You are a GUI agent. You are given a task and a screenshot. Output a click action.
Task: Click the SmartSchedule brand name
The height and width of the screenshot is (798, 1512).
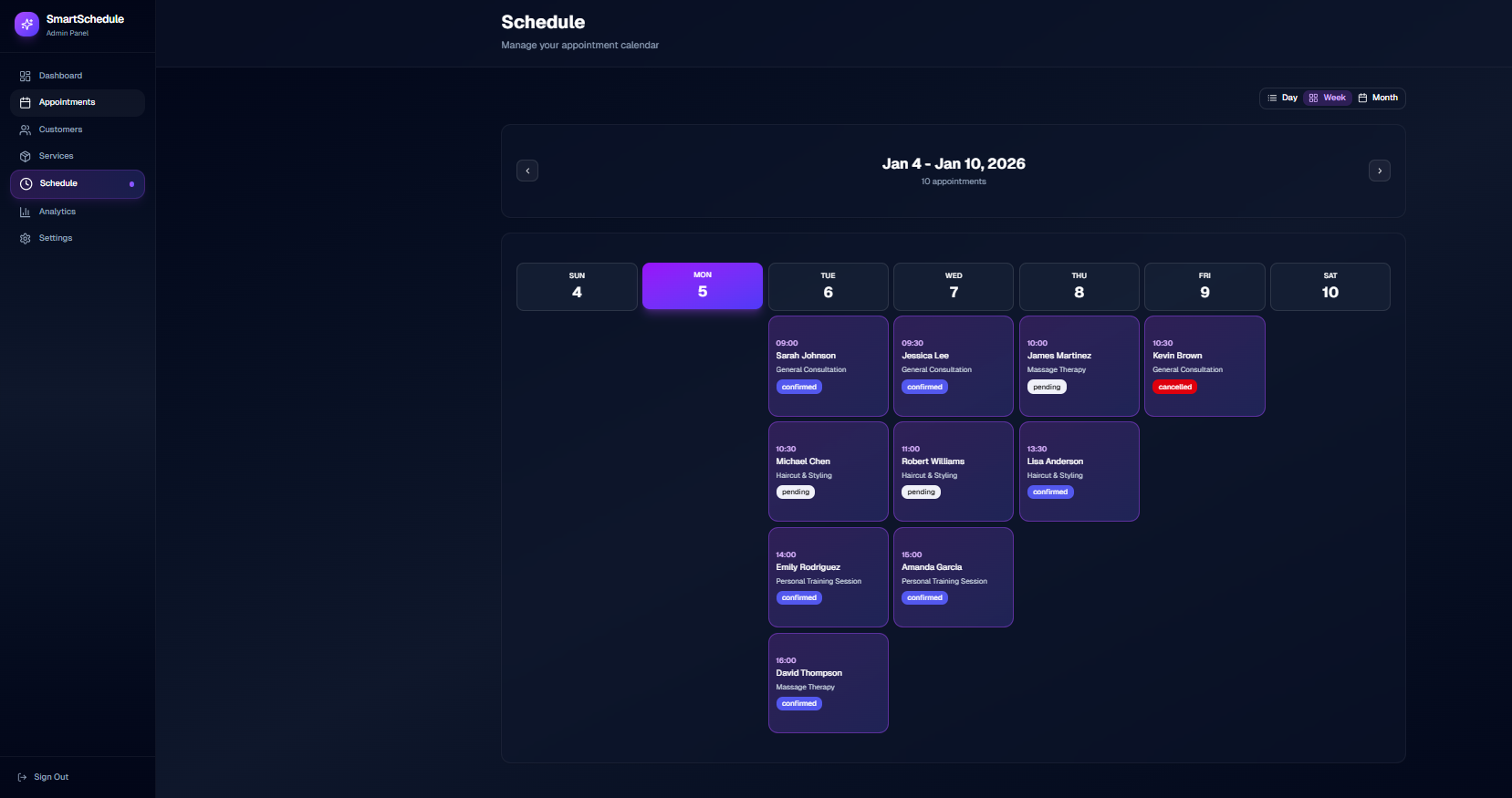[85, 19]
